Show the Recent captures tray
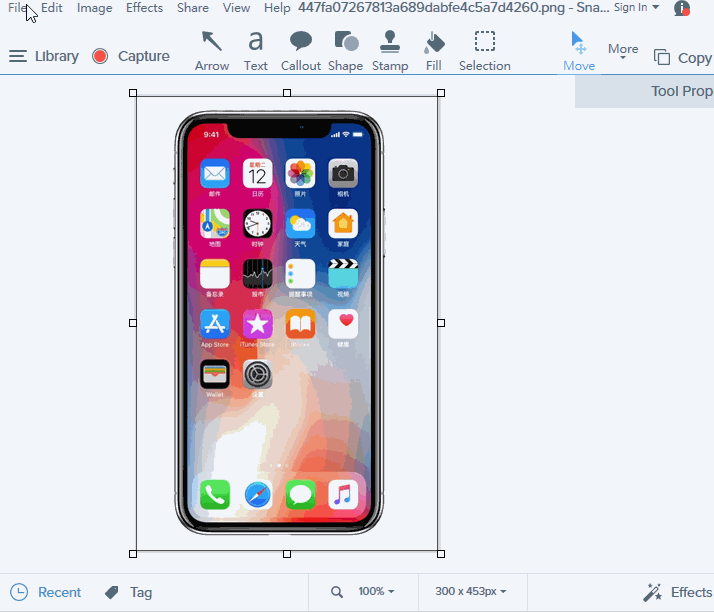 point(46,592)
